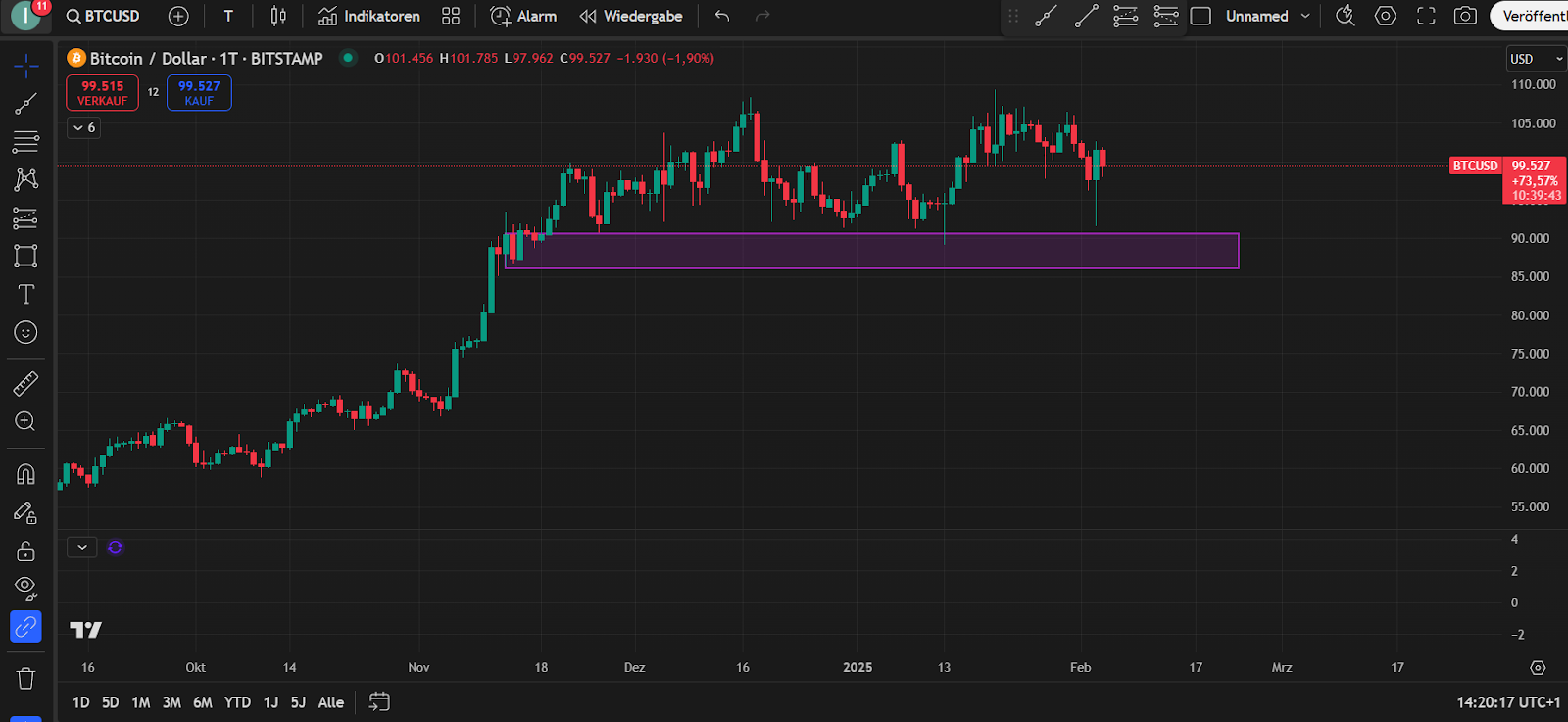Open the BTCUSD symbol search

pyautogui.click(x=103, y=16)
